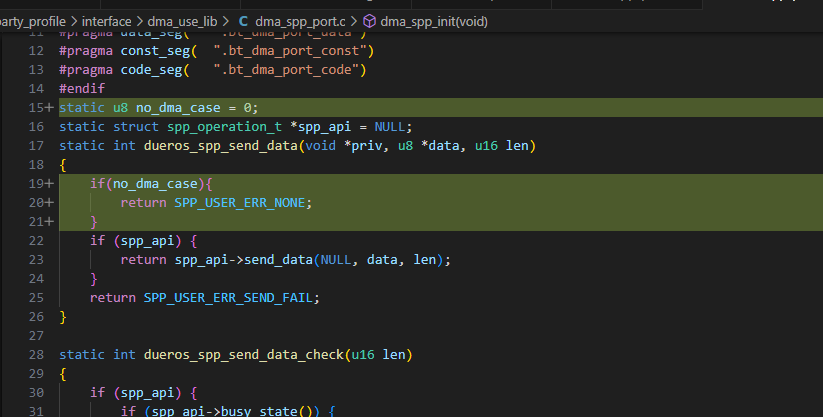823x417 pixels.
Task: Click line number 28 in the gutter
Action: coord(36,355)
